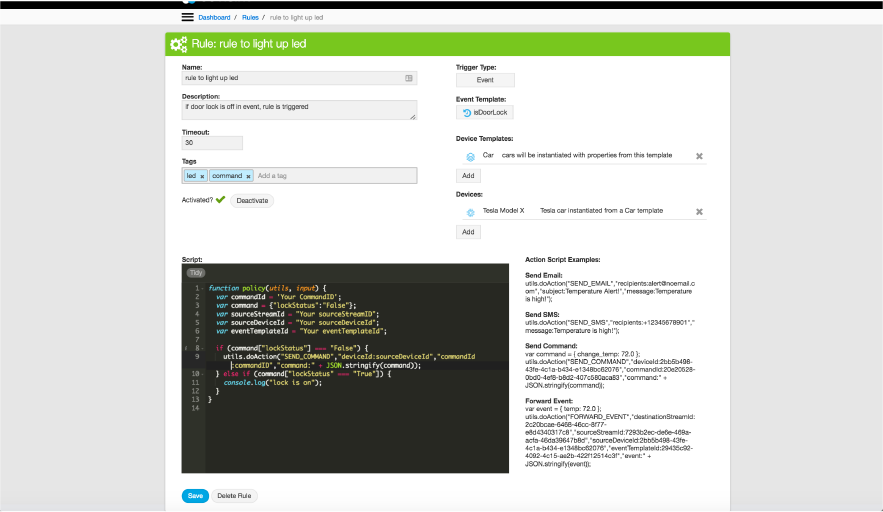Remove the 'command' tag
Viewport: 883px width, 512px height.
pyautogui.click(x=248, y=176)
